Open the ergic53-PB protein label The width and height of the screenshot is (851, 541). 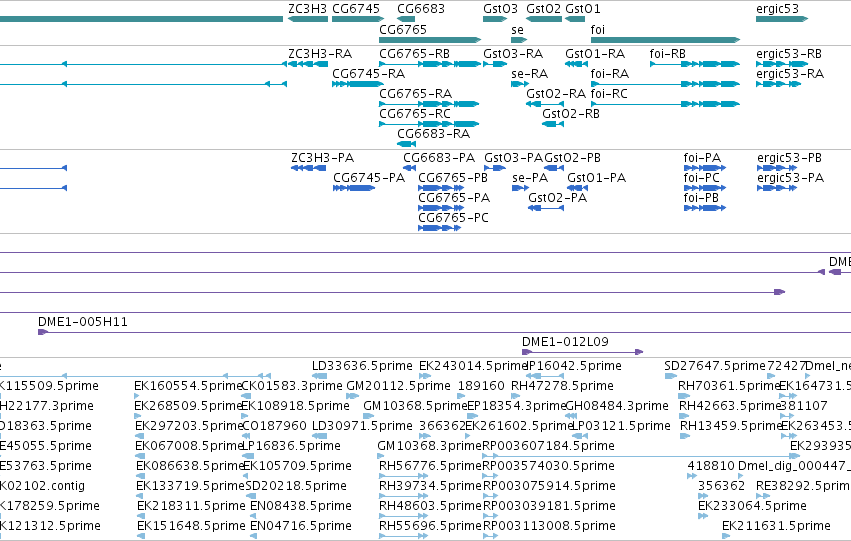point(789,158)
